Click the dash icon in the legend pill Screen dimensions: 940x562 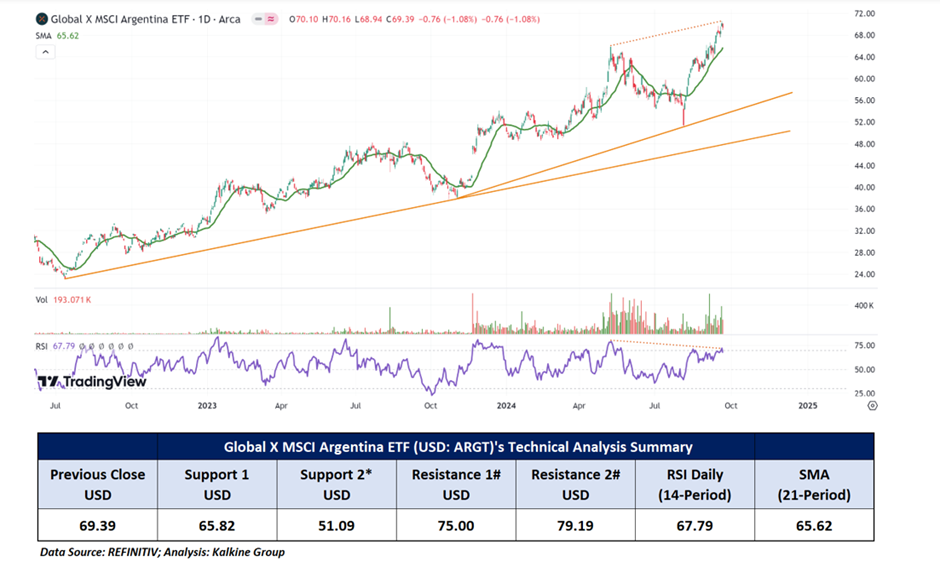tap(258, 19)
